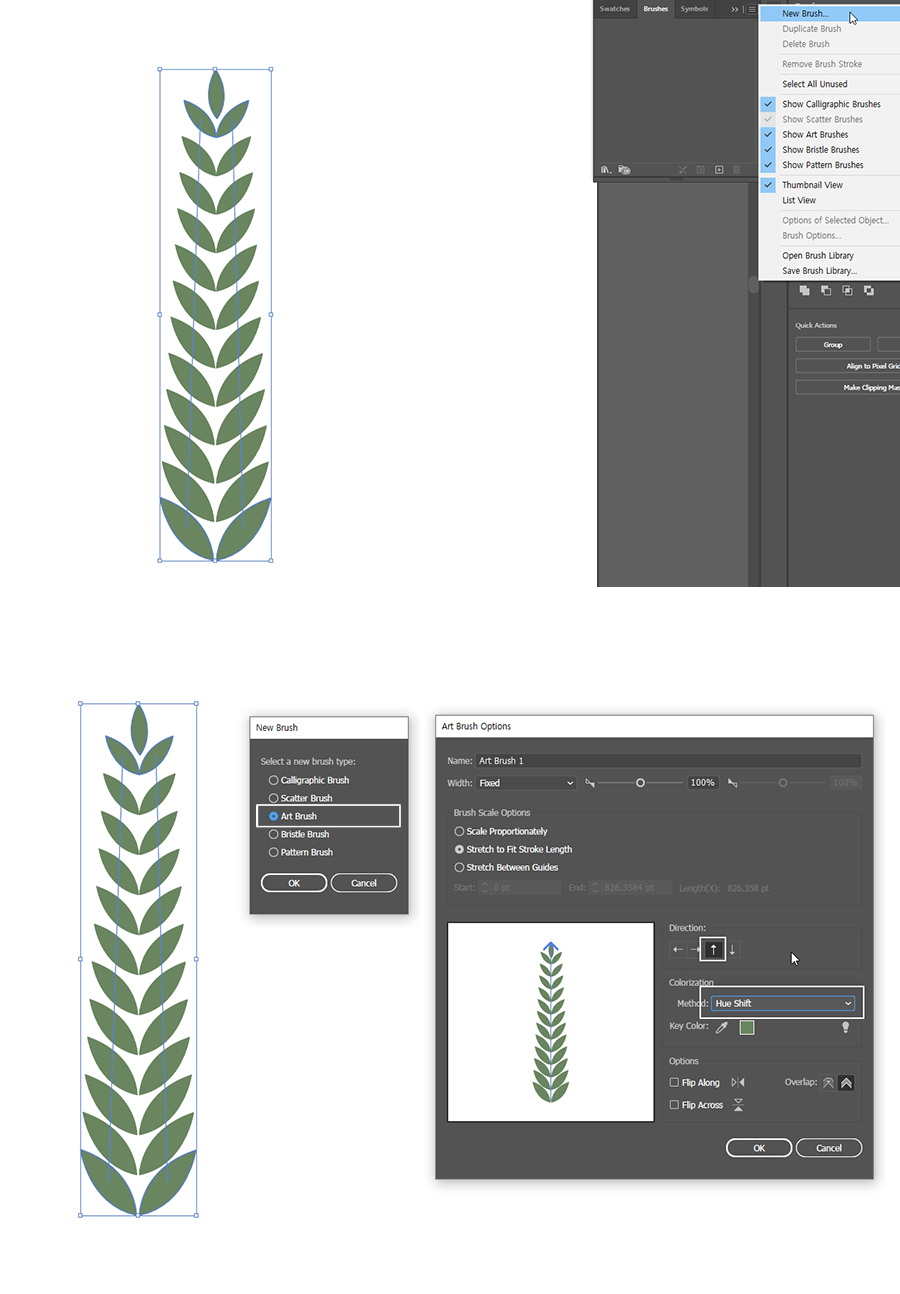900x1294 pixels.
Task: Cancel the Art Brush Options dialog
Action: (x=829, y=1148)
